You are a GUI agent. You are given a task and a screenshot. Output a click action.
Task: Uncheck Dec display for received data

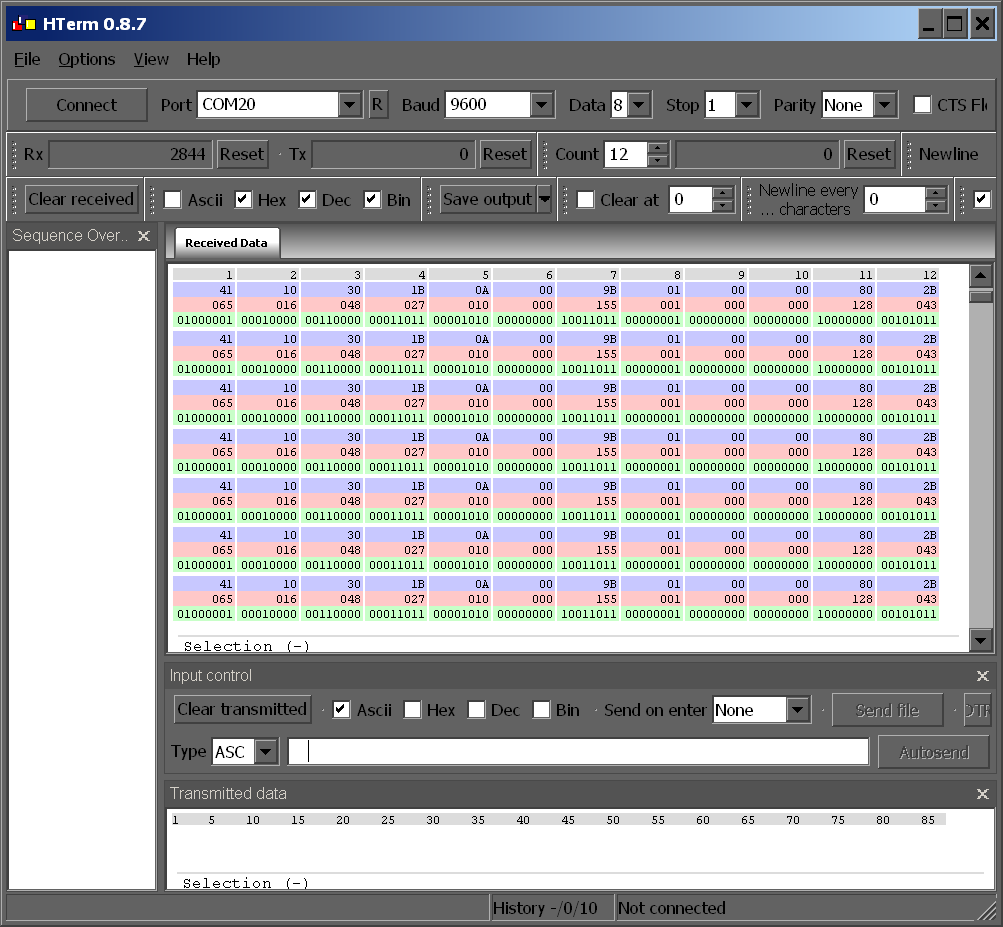tap(307, 200)
